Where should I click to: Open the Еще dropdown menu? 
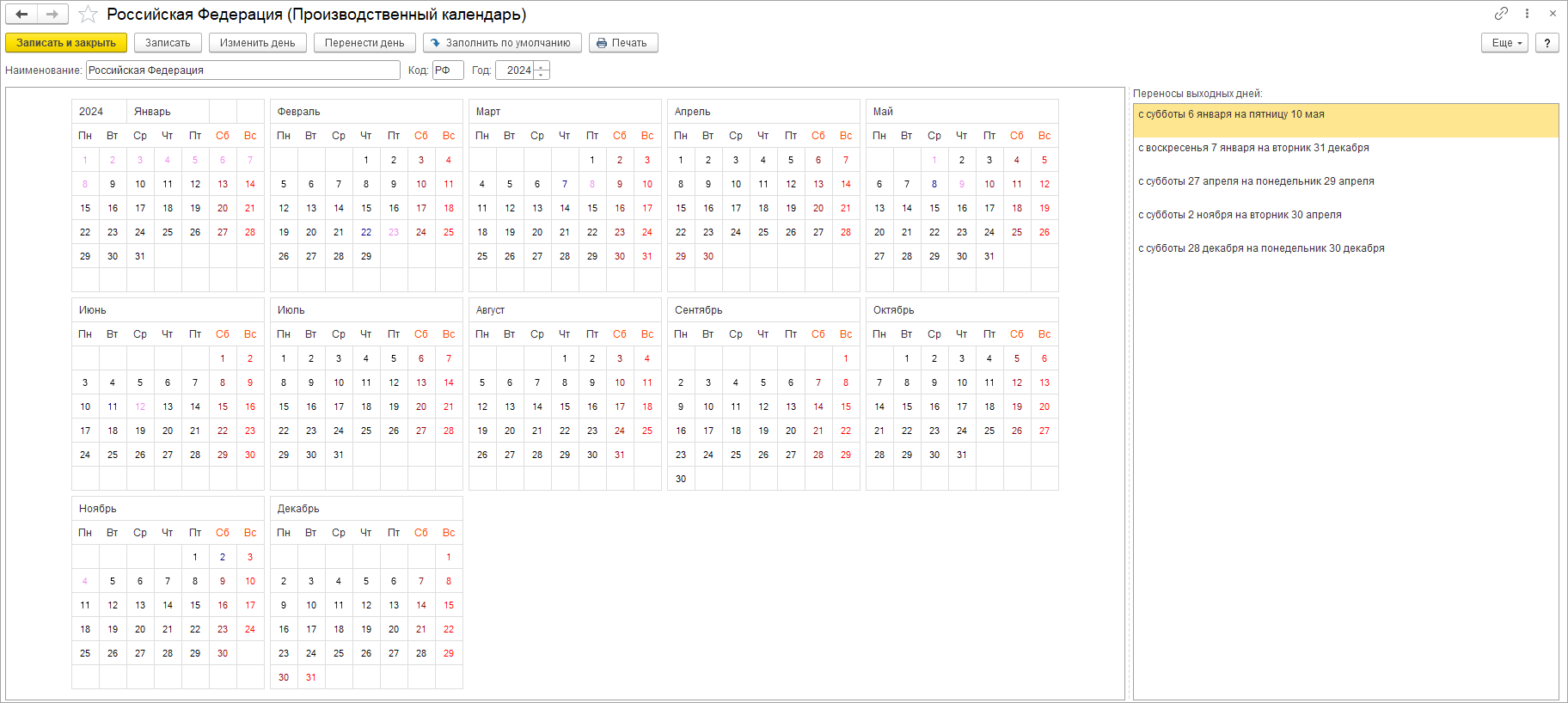coord(1504,43)
